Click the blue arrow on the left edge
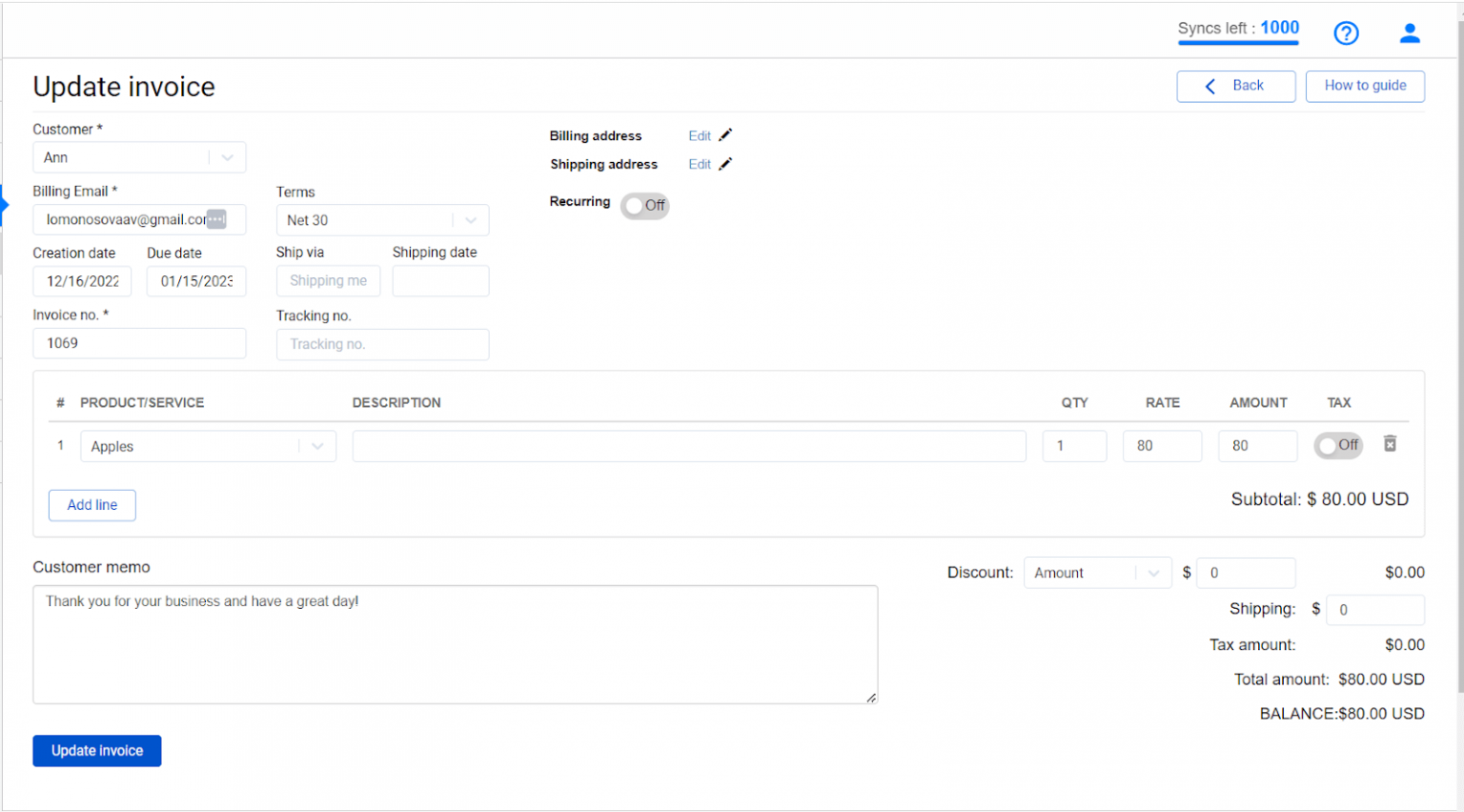1464x812 pixels. (x=4, y=203)
